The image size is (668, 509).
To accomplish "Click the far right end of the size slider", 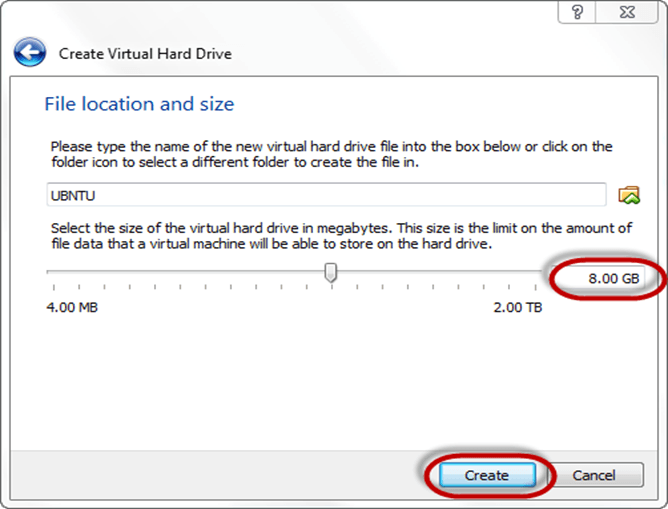I will [x=541, y=271].
